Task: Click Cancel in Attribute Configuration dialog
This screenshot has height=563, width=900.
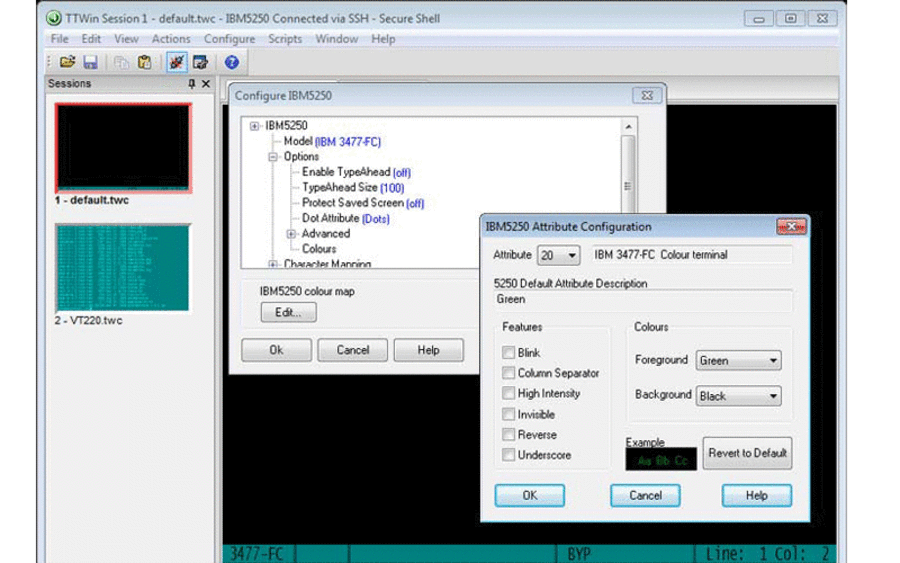Action: (x=645, y=495)
